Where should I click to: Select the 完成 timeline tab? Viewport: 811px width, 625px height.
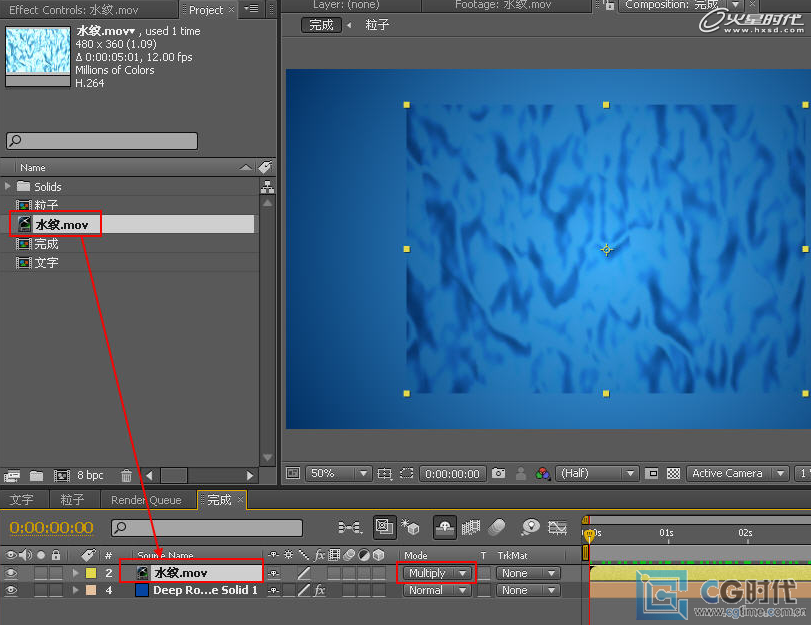219,500
